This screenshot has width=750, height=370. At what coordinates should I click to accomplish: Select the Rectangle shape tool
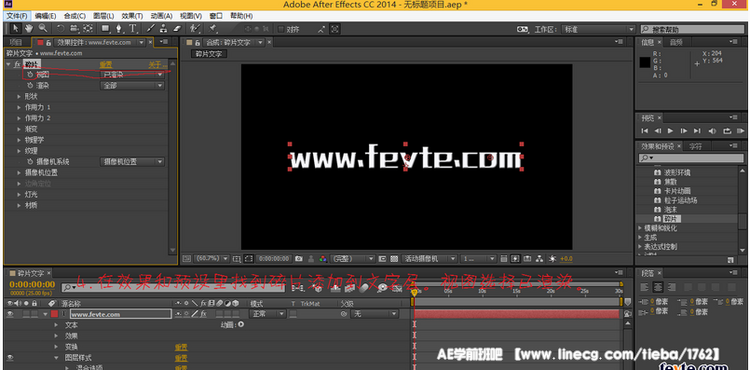tap(106, 29)
